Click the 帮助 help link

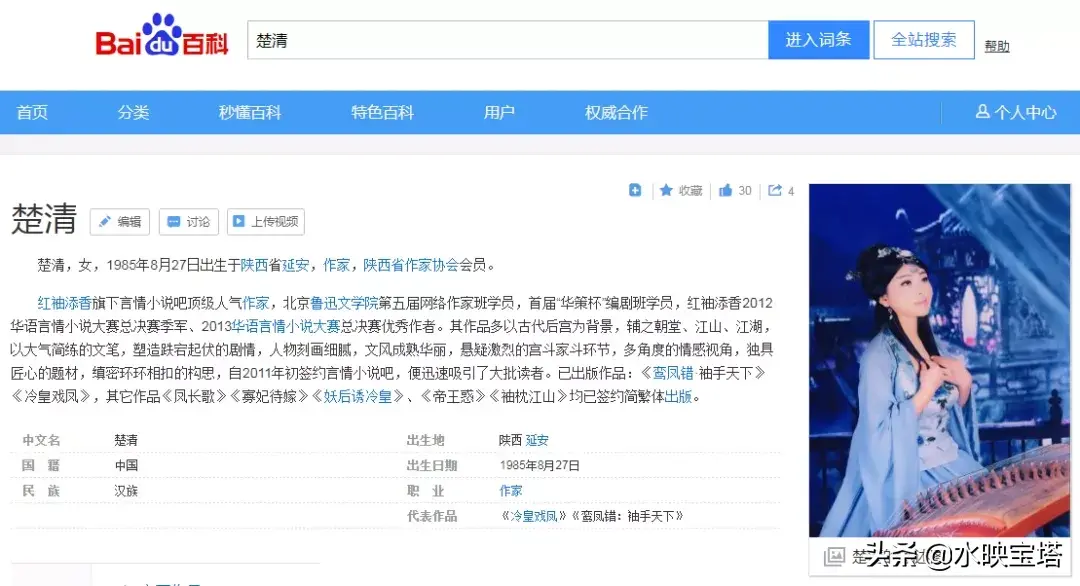point(997,46)
